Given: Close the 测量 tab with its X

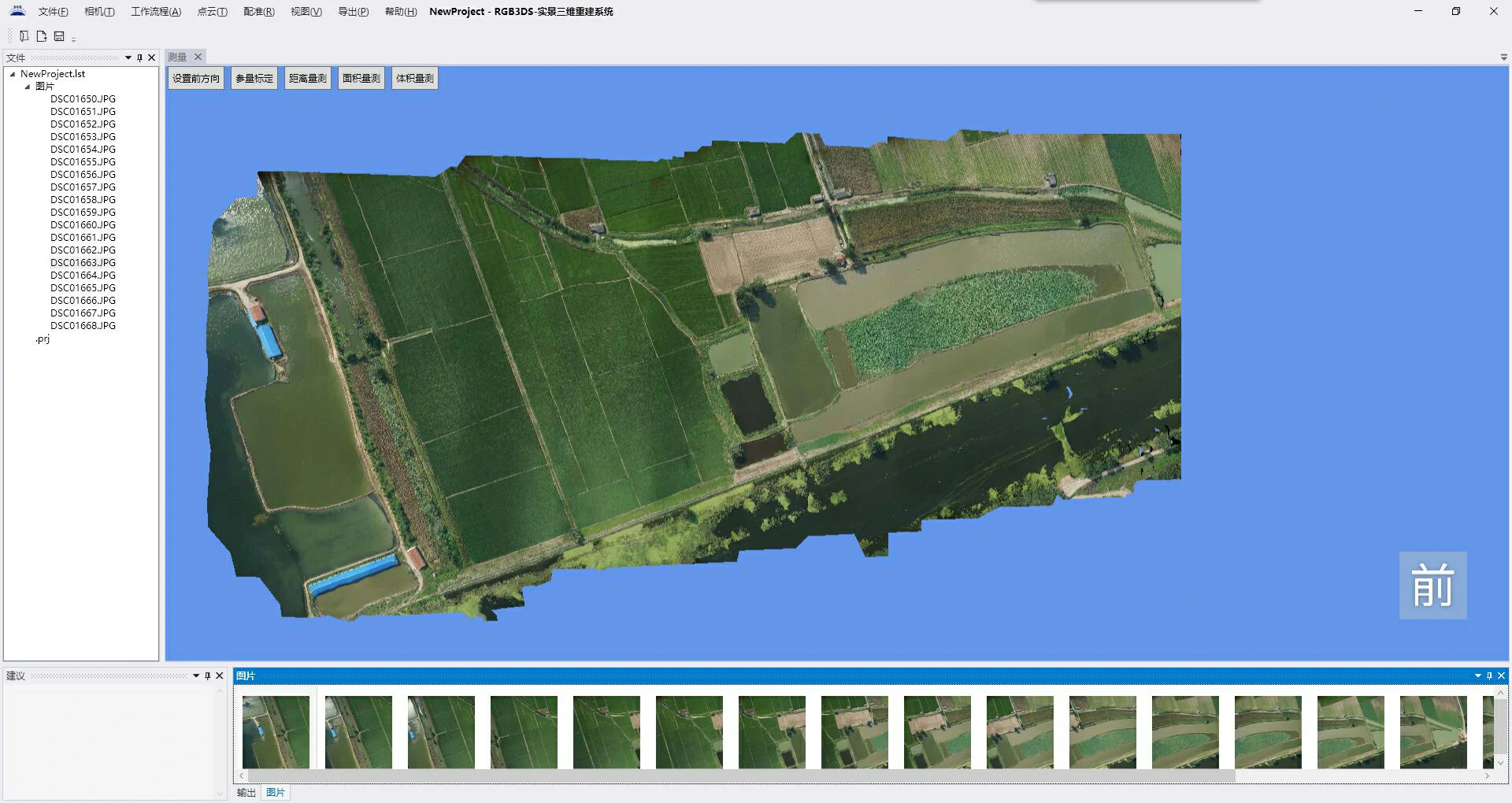Looking at the screenshot, I should click(198, 57).
